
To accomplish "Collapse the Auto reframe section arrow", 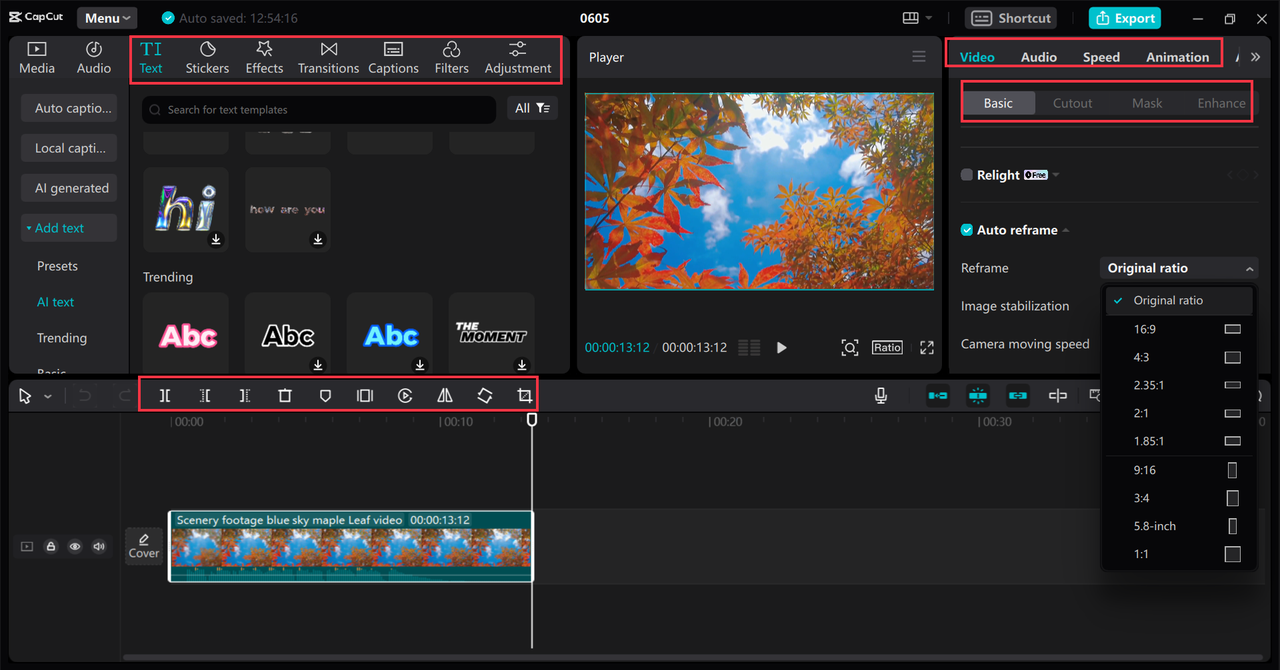I will tap(1066, 230).
